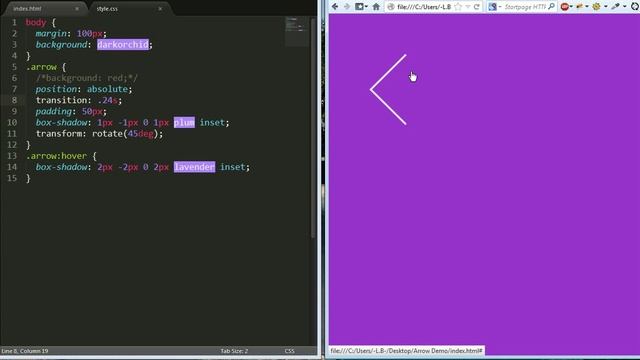640x360 pixels.
Task: Click the minimap in the editor
Action: 297,31
